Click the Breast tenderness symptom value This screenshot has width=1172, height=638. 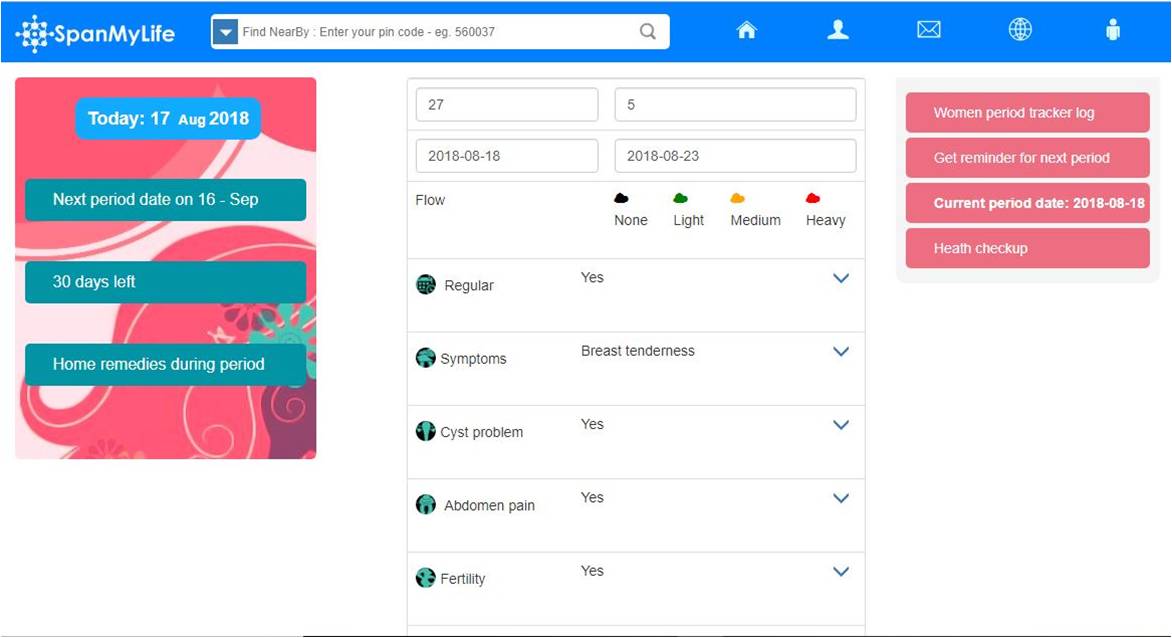(x=638, y=350)
